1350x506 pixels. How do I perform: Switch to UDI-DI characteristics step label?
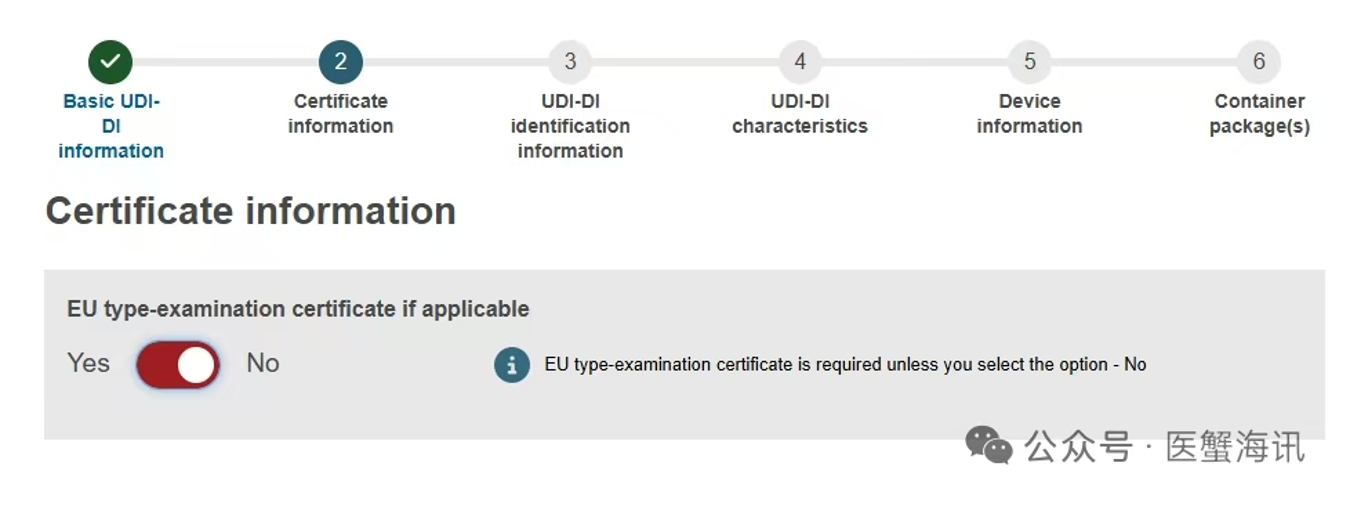(800, 114)
